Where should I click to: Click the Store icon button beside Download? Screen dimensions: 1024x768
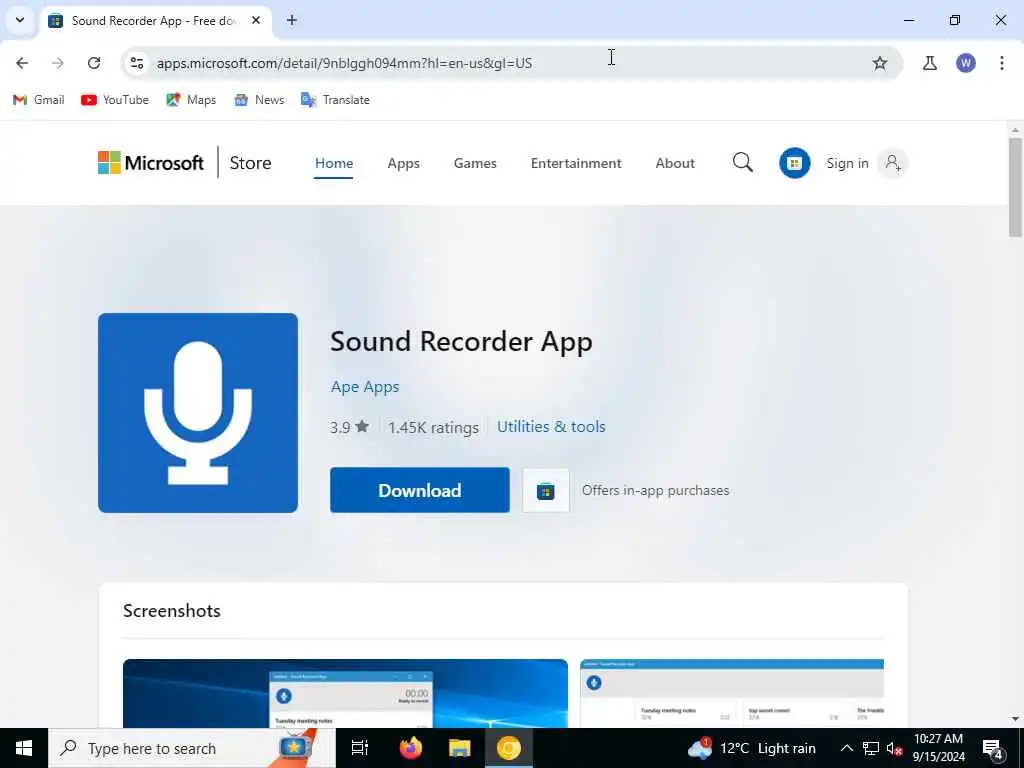click(545, 490)
